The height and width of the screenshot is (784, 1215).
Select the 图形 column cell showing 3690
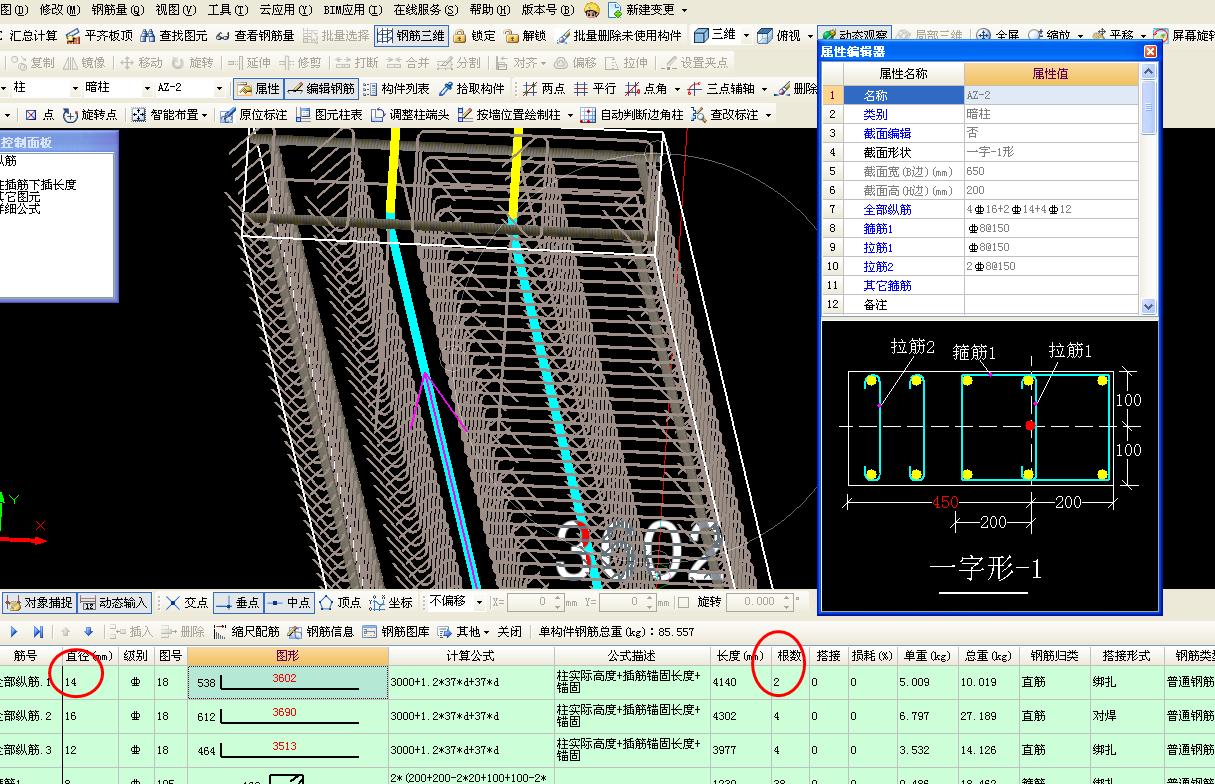[288, 716]
